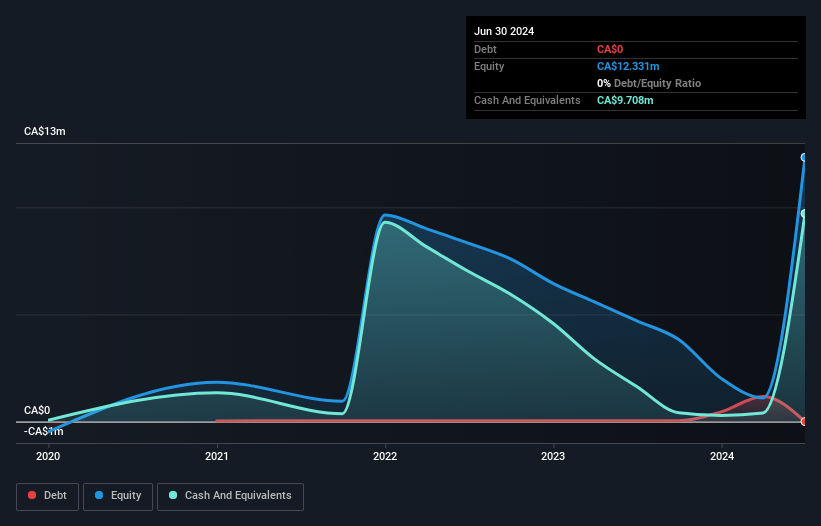Screen dimensions: 821x526
Task: Toggle the Equity series legend button
Action: (118, 496)
